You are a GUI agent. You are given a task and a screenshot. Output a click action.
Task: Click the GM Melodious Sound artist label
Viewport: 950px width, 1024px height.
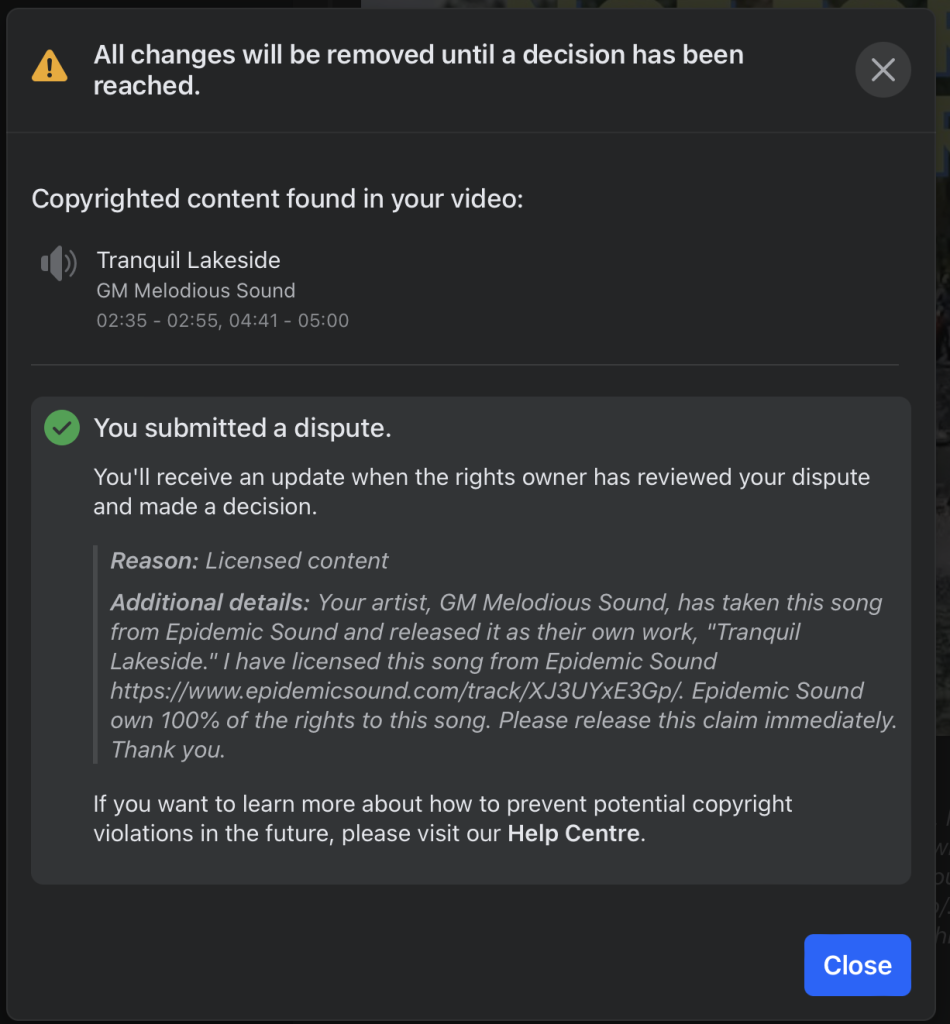click(x=196, y=291)
